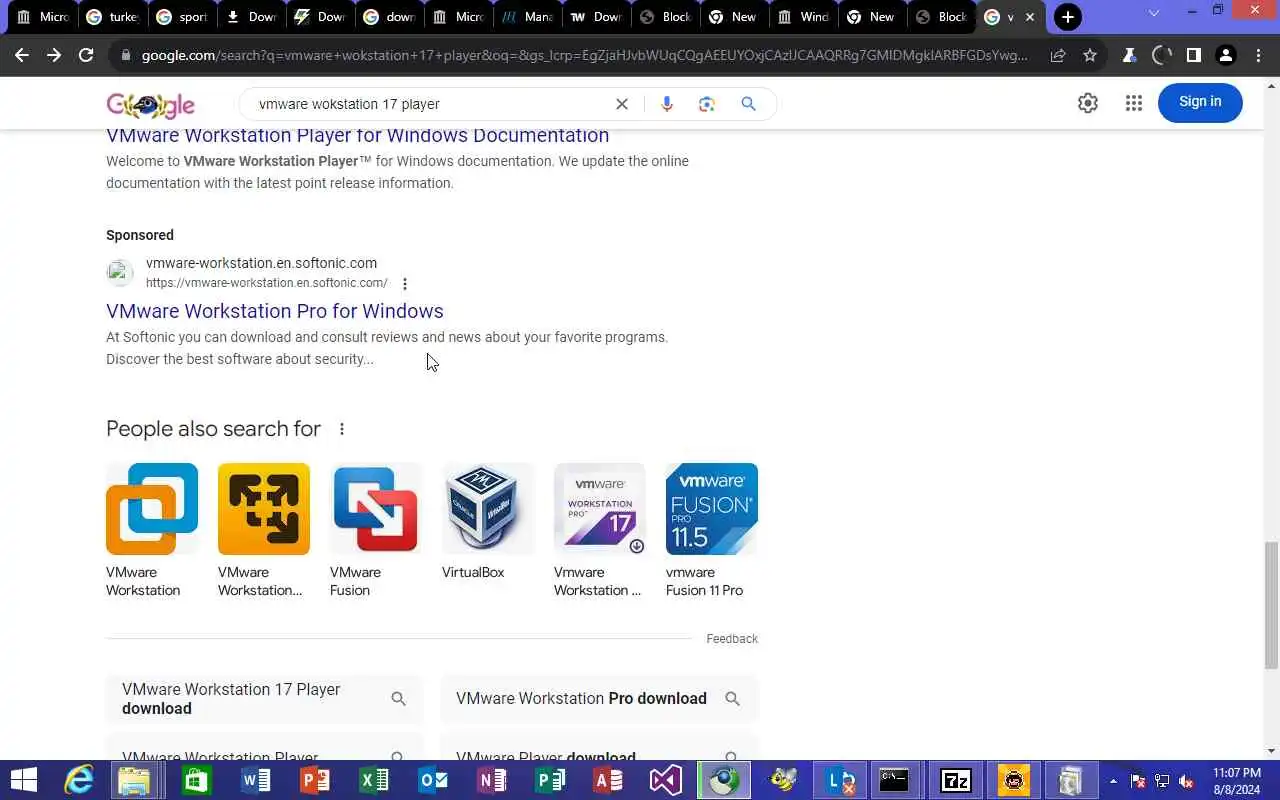Close the current active tab
Viewport: 1280px width, 800px height.
[1030, 17]
